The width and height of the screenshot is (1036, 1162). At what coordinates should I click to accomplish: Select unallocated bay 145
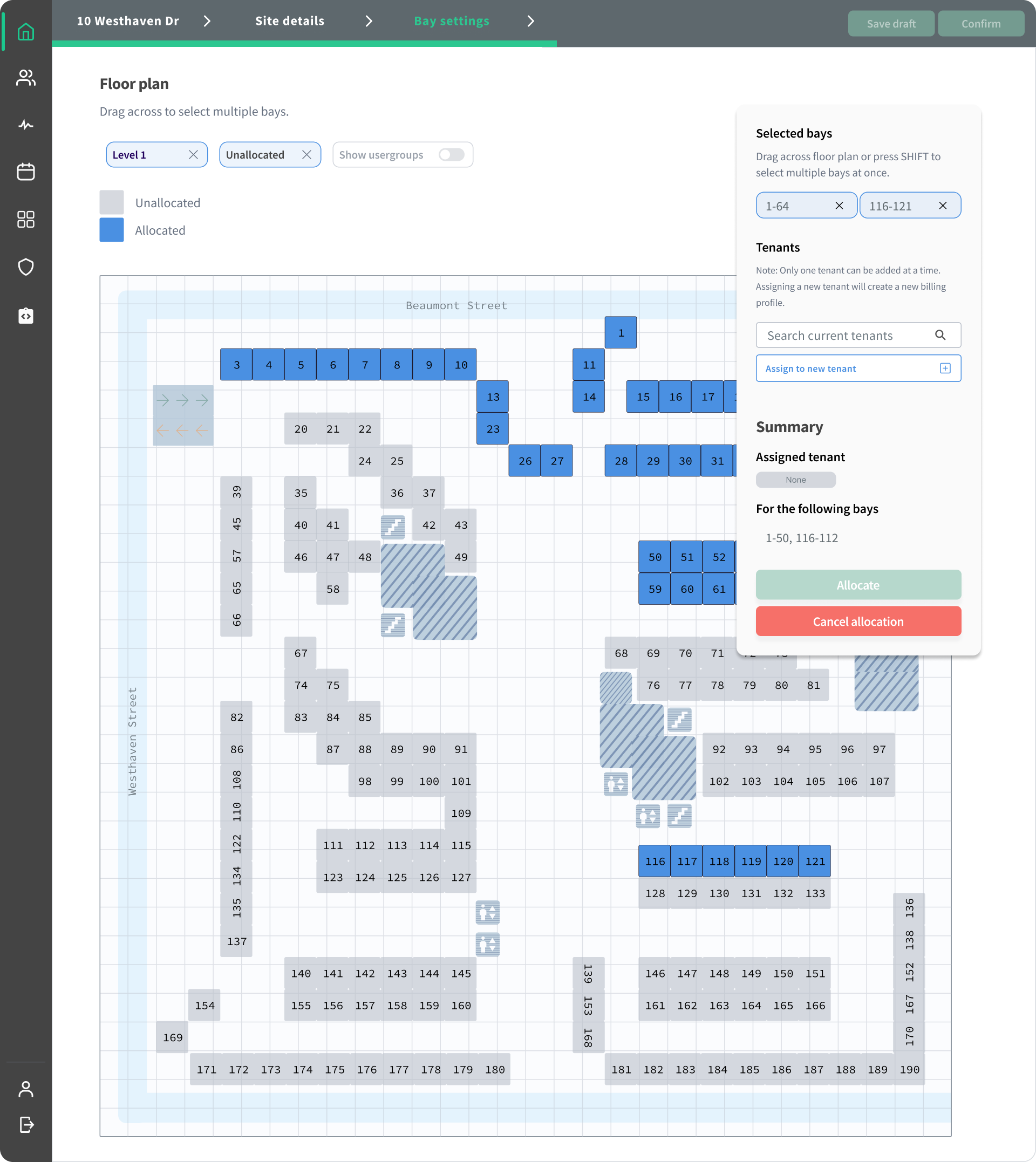pyautogui.click(x=460, y=973)
